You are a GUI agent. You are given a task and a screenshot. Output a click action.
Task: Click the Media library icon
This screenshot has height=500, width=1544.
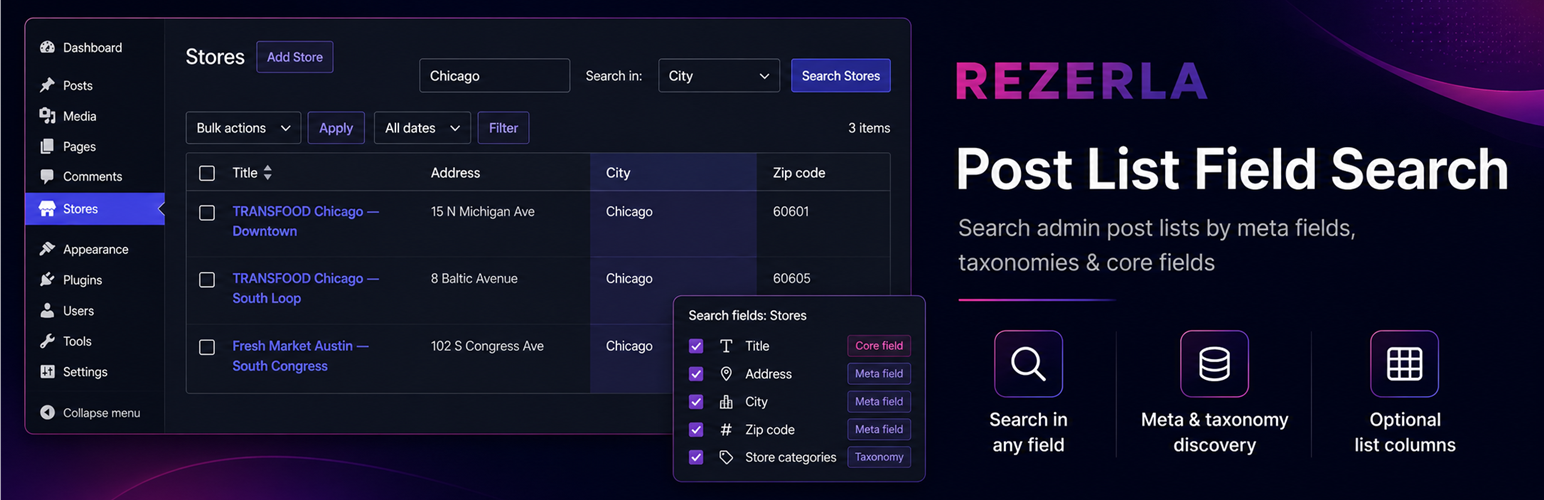tap(47, 116)
